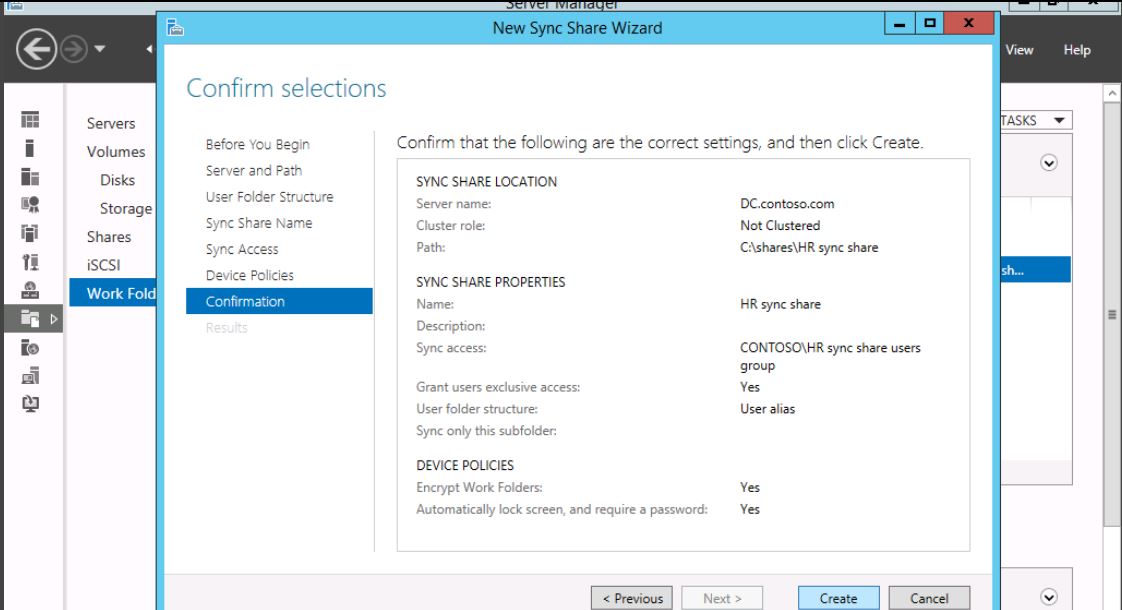1122x610 pixels.
Task: Select the All Servers sidebar icon
Action: coord(30,177)
